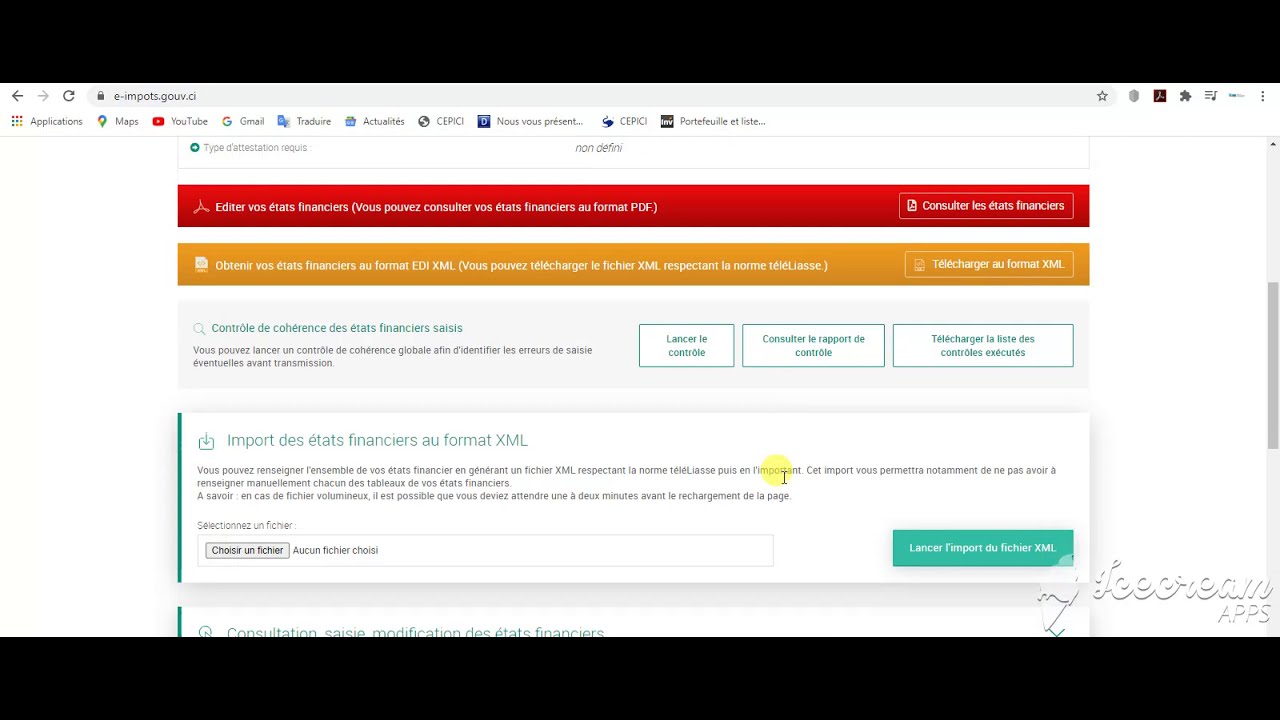The width and height of the screenshot is (1280, 720).
Task: Click 'Contrôle de cohérence des états financiers saisis' heading
Action: pyautogui.click(x=337, y=328)
